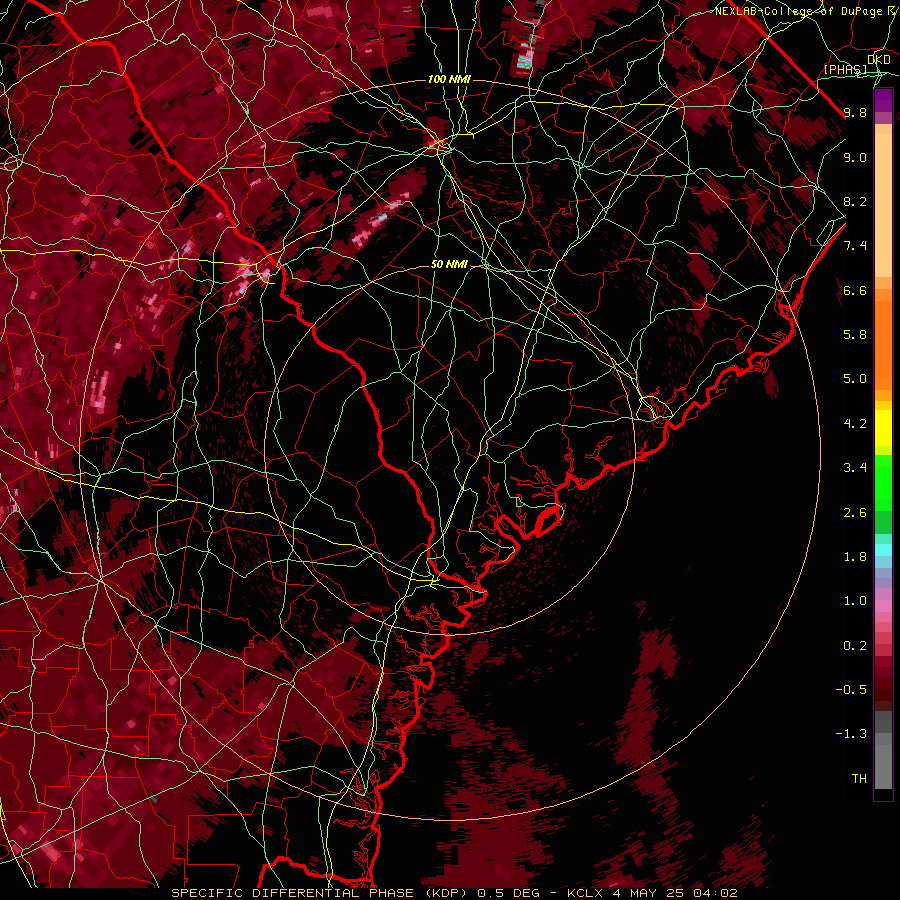The image size is (900, 900).
Task: Click the 7.4 legend scale value
Action: (855, 246)
